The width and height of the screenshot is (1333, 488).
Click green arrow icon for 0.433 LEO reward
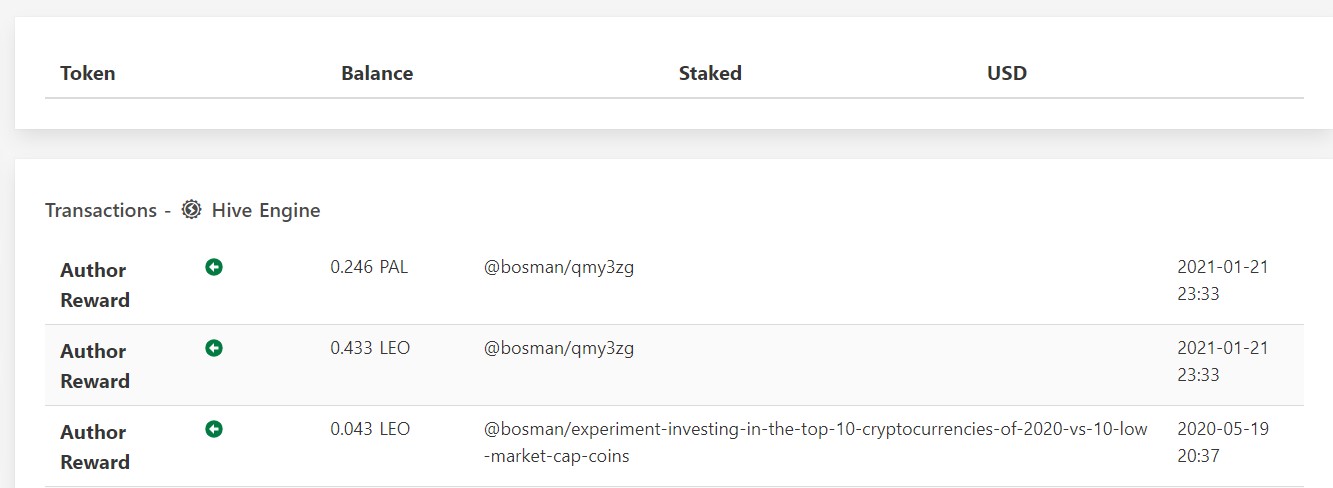[213, 348]
